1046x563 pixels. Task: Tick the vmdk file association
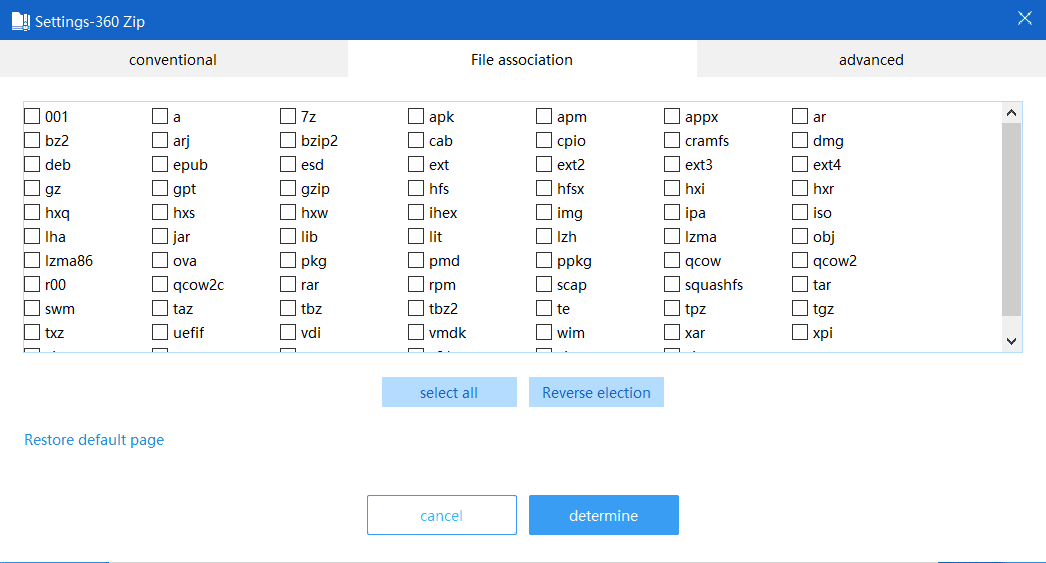tap(417, 333)
